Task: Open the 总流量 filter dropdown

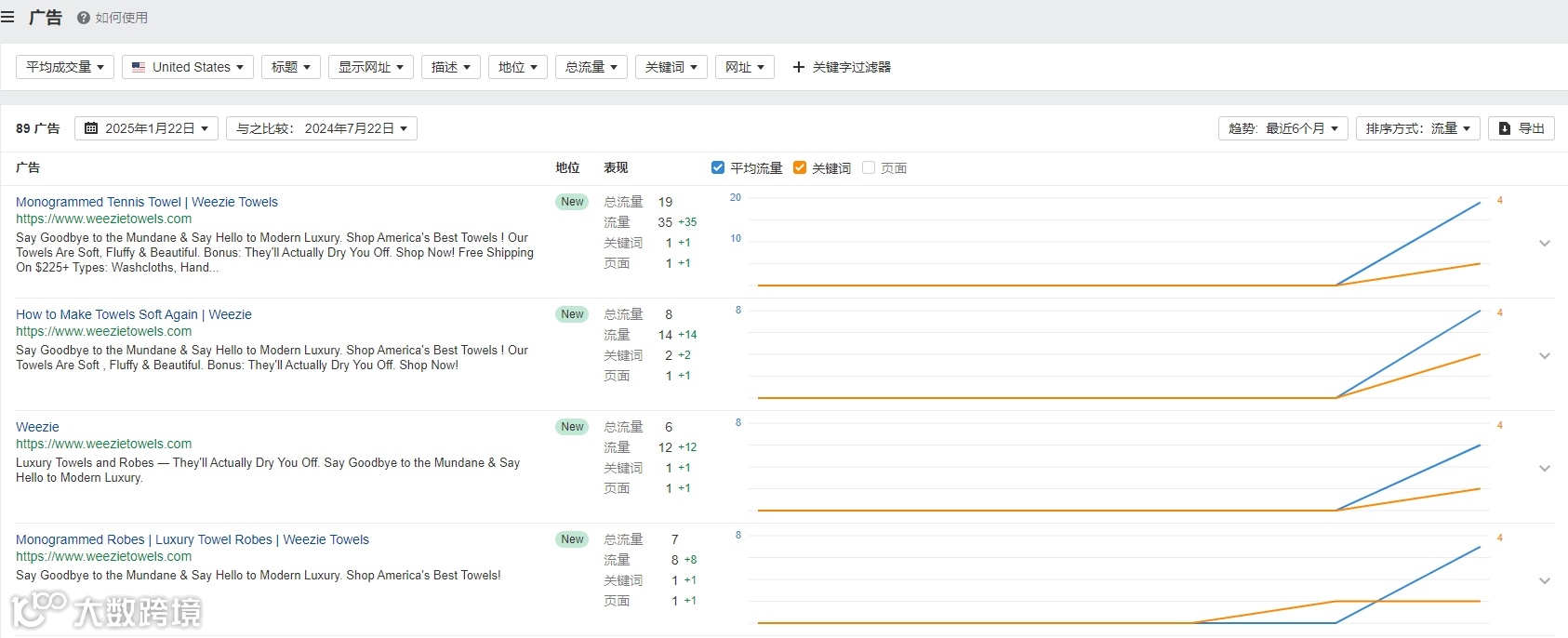Action: pyautogui.click(x=591, y=67)
